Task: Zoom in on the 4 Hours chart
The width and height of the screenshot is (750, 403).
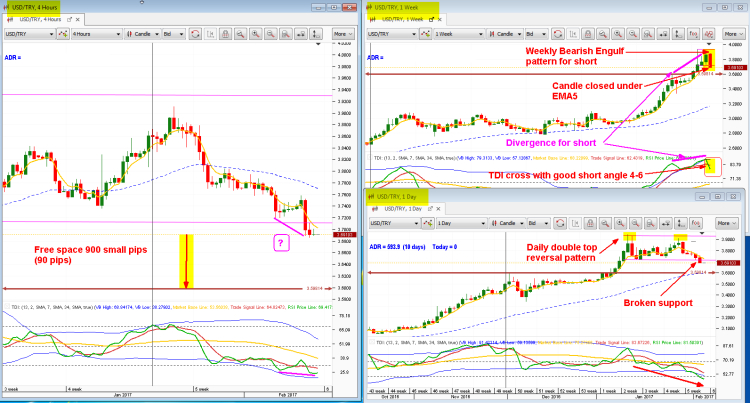Action: [x=256, y=34]
